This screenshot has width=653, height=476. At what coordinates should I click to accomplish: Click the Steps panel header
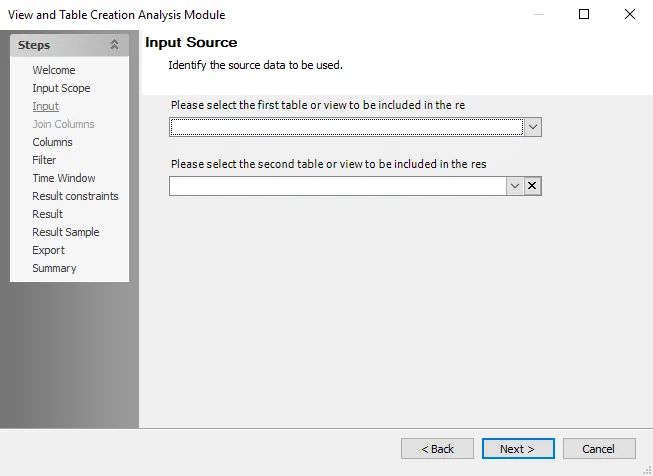(x=69, y=45)
